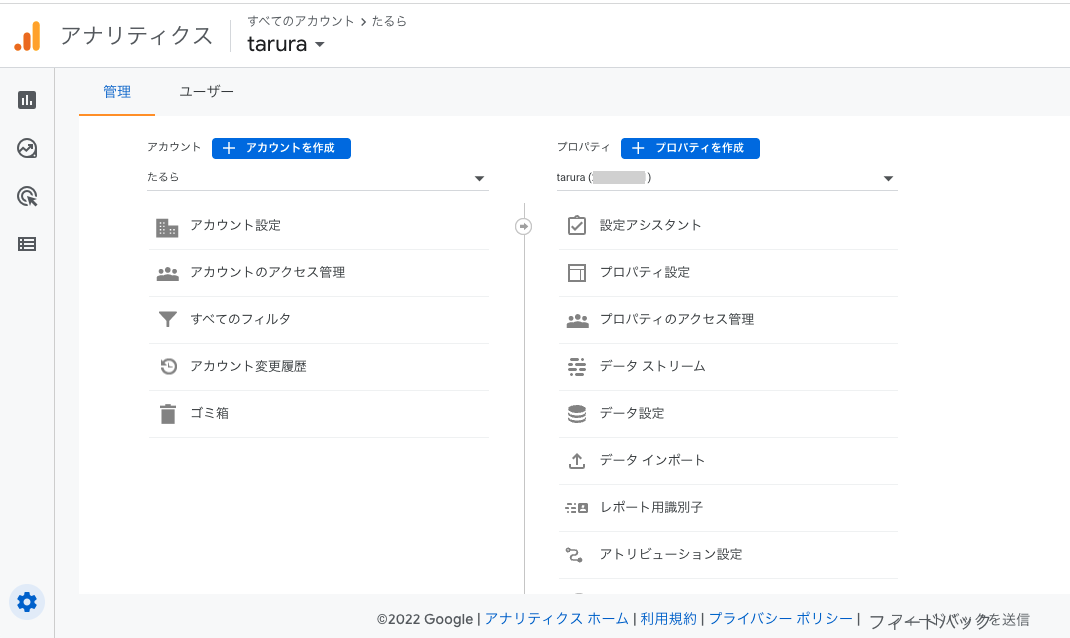Open the tarura property switcher in header

[286, 44]
